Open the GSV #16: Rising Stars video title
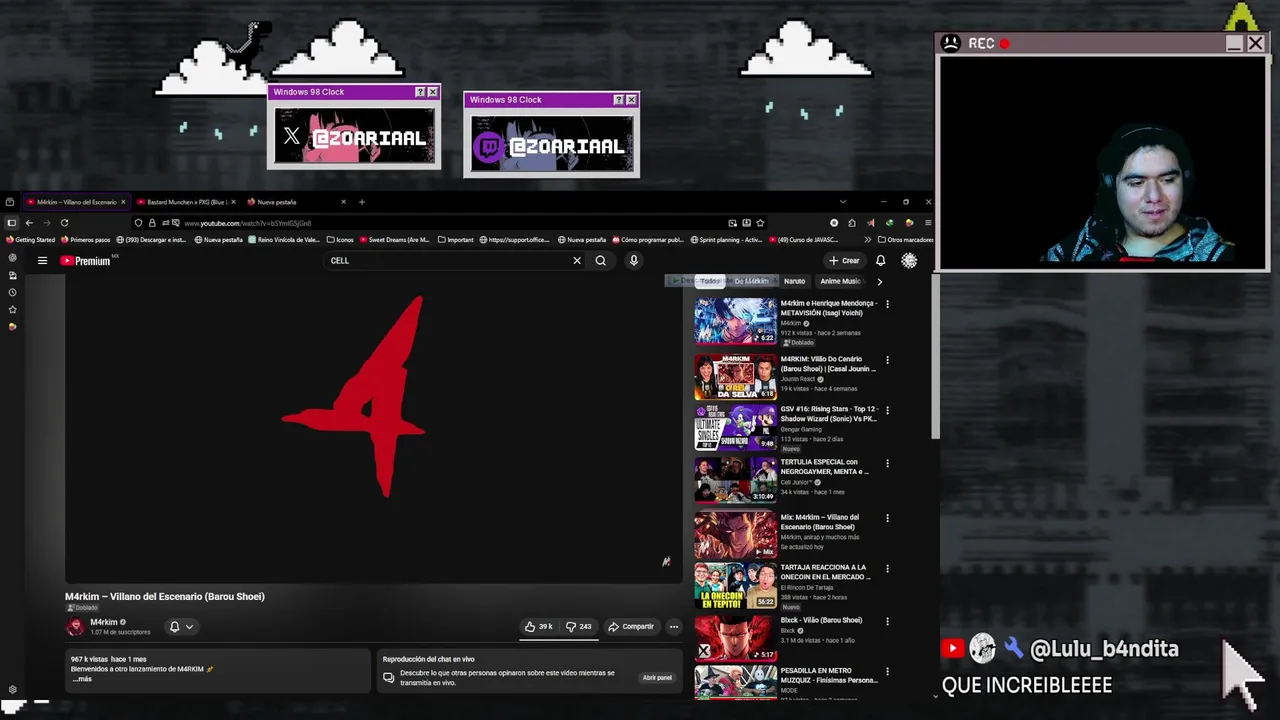Viewport: 1280px width, 720px height. [829, 414]
